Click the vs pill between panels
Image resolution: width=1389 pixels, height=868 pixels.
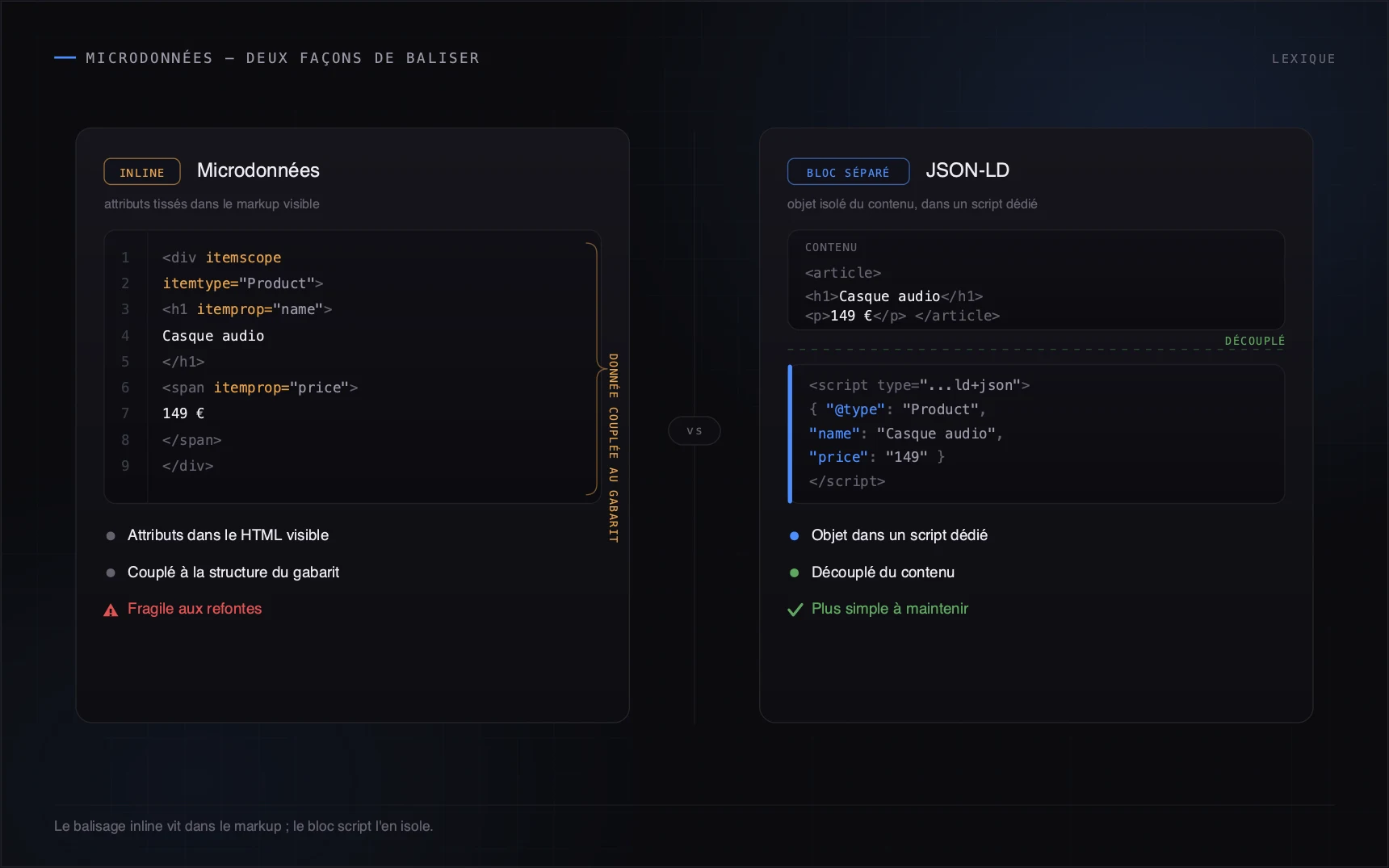click(694, 431)
